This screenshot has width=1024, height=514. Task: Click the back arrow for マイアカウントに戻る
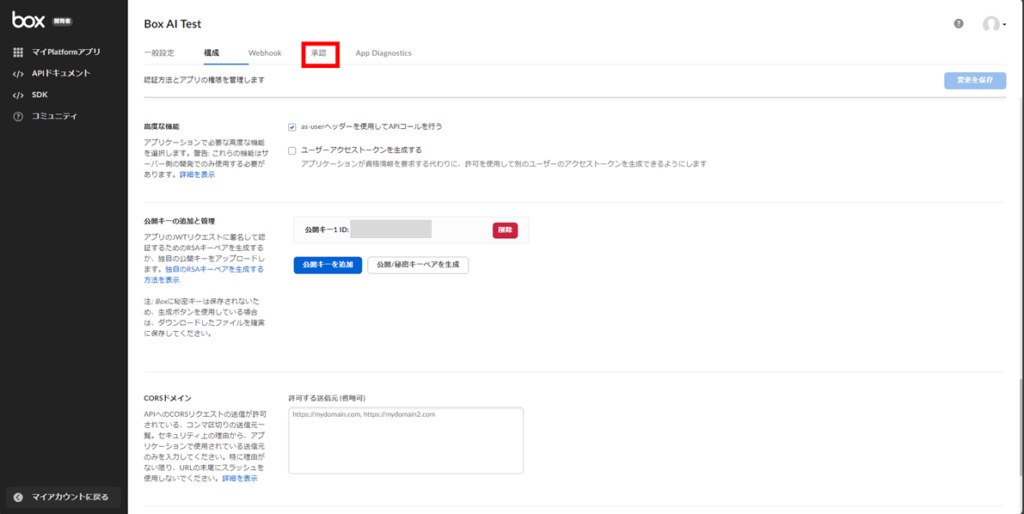pyautogui.click(x=18, y=497)
